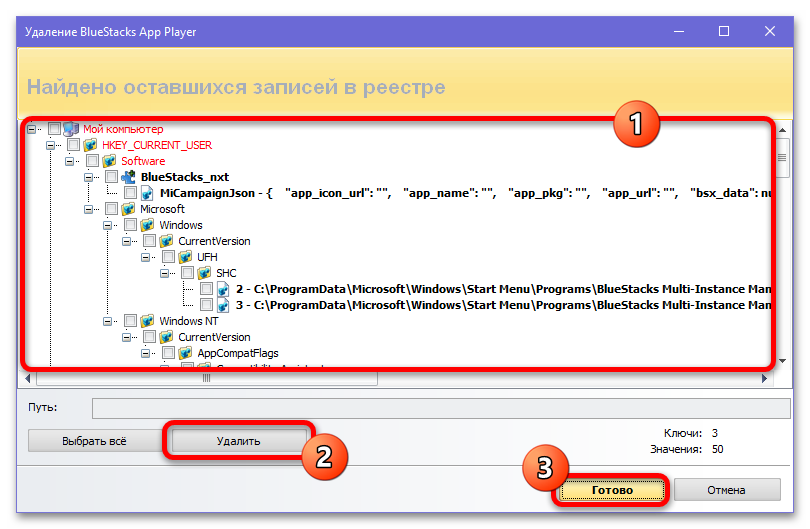Collapse the BlueStacks_nxt node
The width and height of the screenshot is (810, 529).
pos(89,177)
